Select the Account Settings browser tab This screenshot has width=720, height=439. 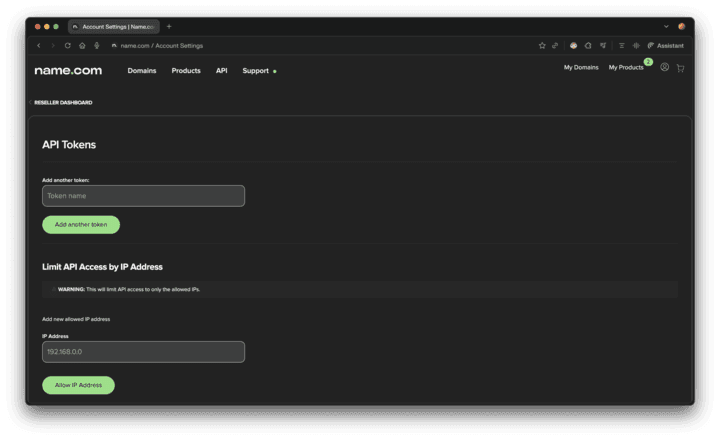pyautogui.click(x=114, y=27)
